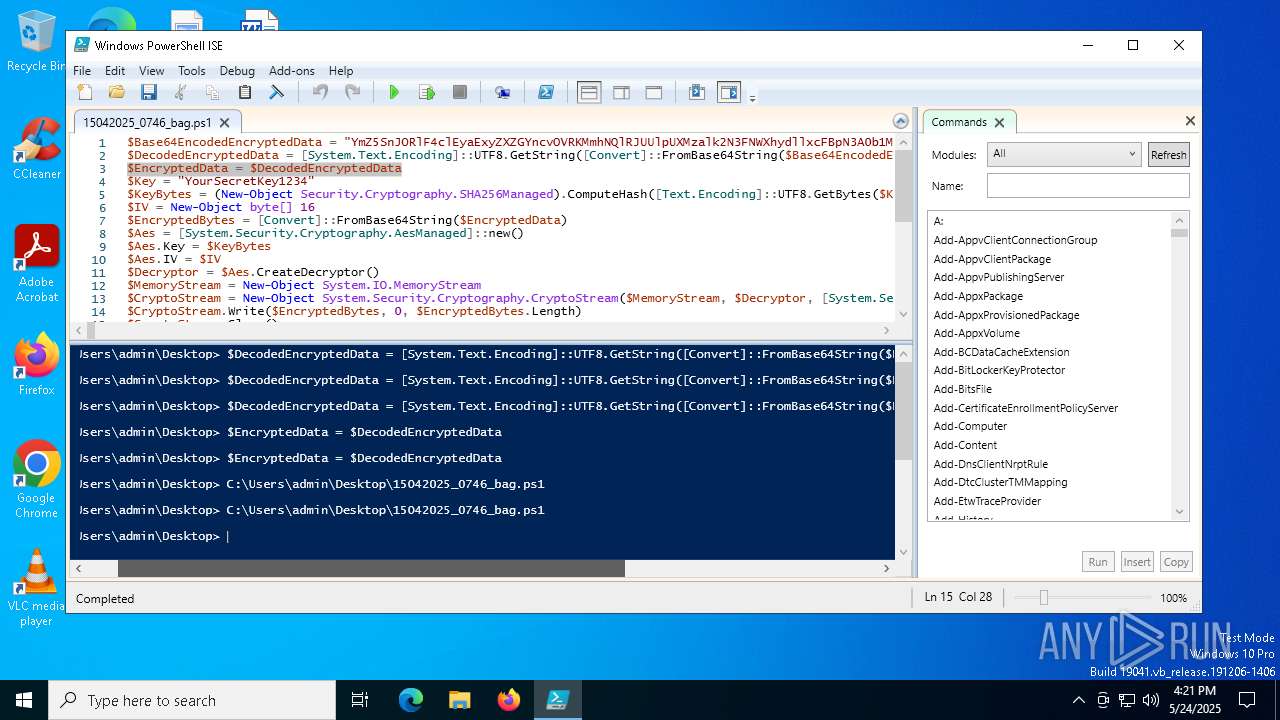Show script pane maximized layout
This screenshot has height=720, width=1280.
[654, 92]
